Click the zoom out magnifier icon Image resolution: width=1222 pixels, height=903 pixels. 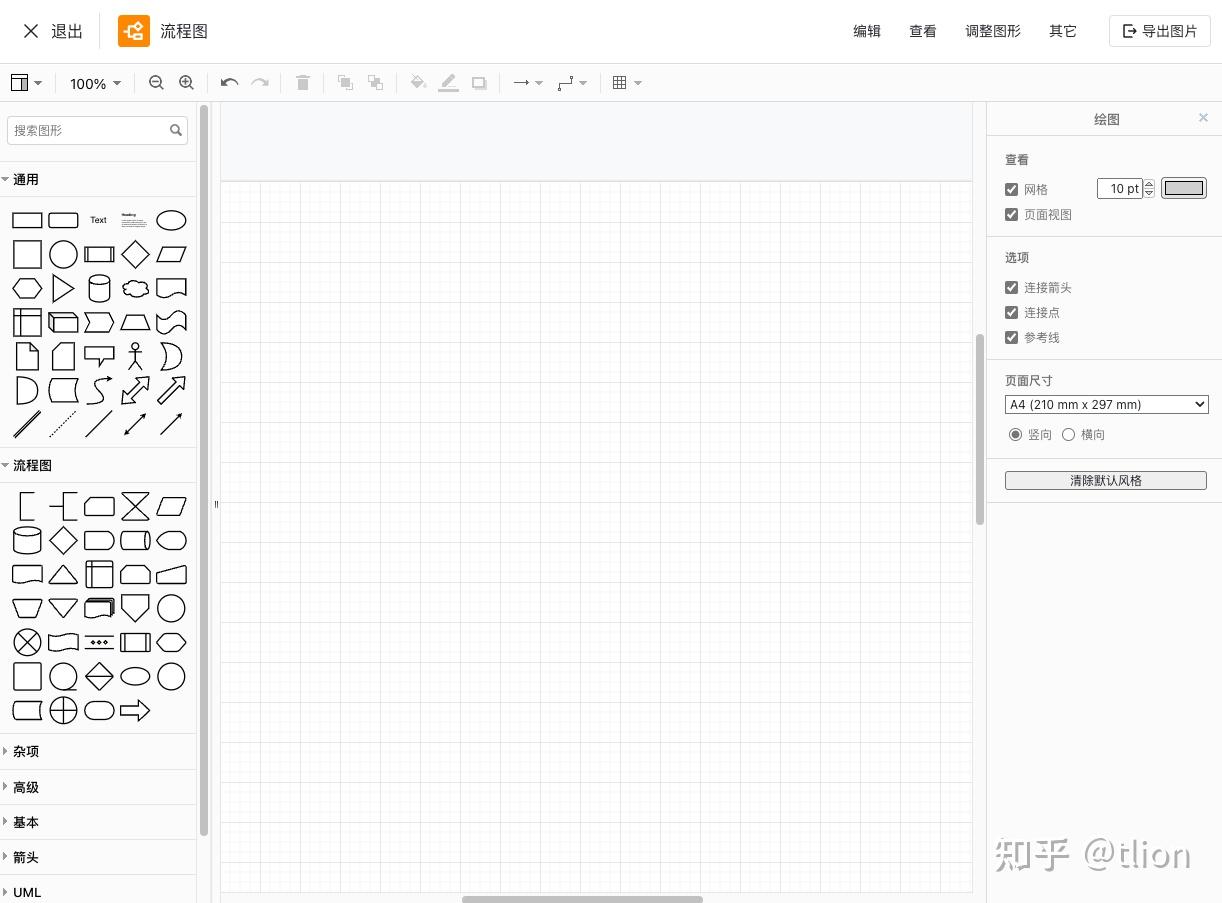156,83
